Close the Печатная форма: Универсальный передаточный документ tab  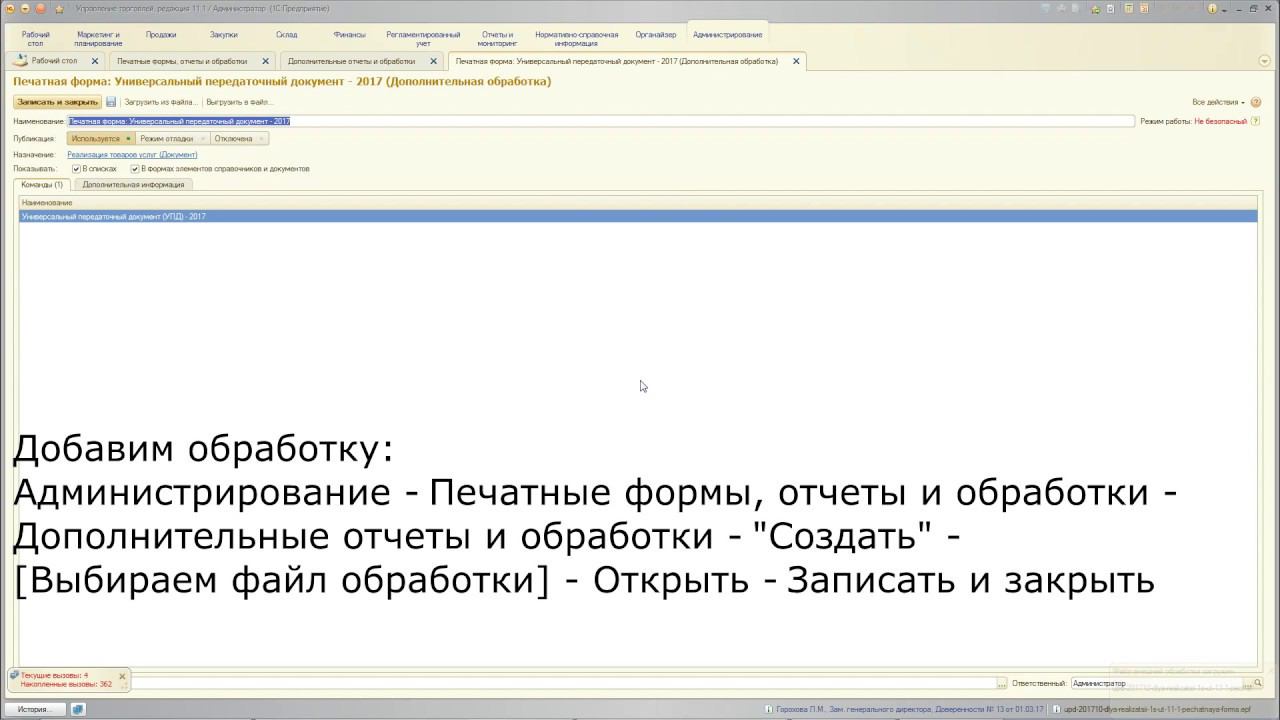[x=796, y=61]
